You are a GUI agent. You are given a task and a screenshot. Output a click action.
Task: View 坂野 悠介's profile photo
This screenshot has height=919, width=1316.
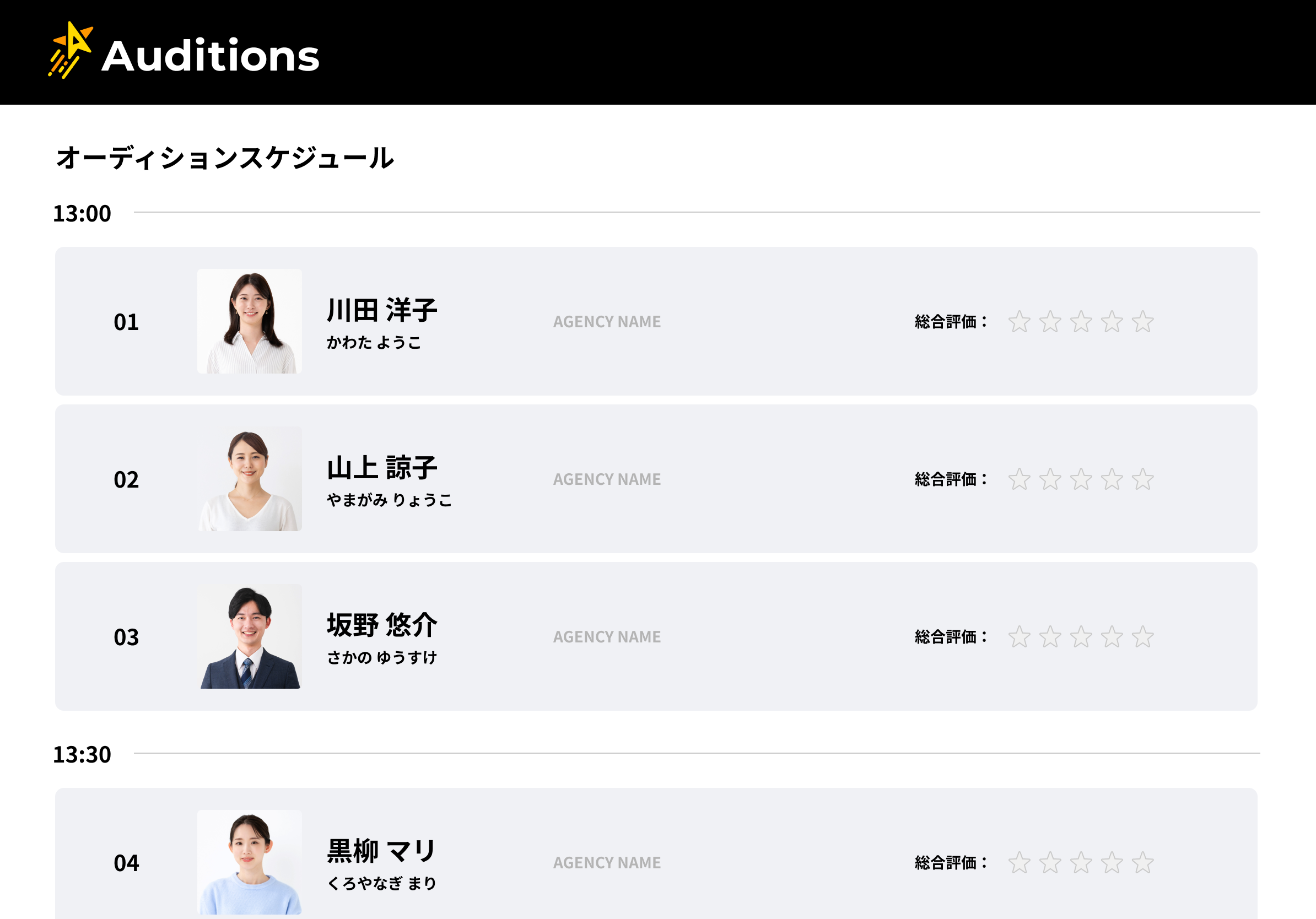(x=249, y=636)
